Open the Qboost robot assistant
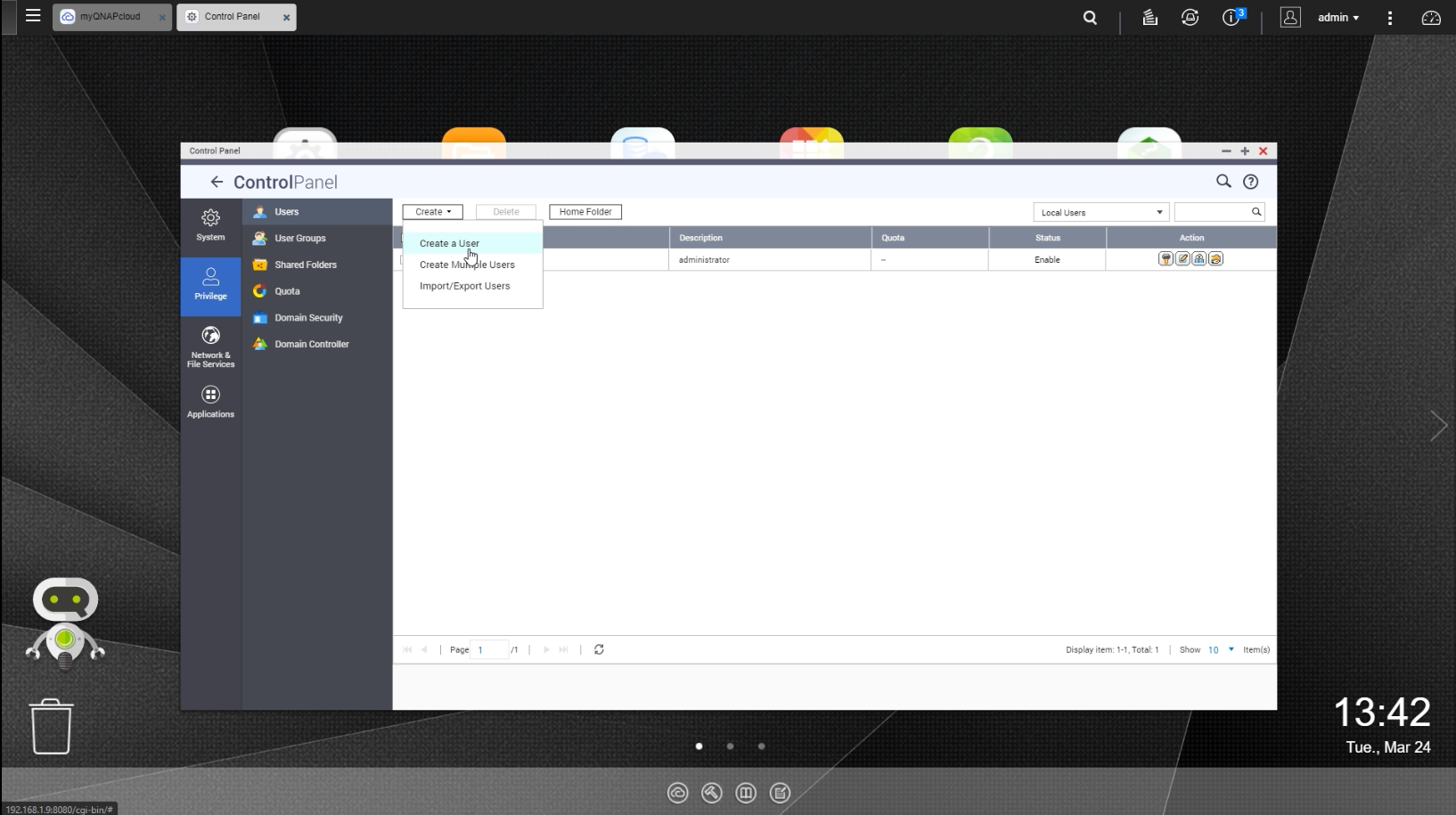This screenshot has height=815, width=1456. (65, 623)
